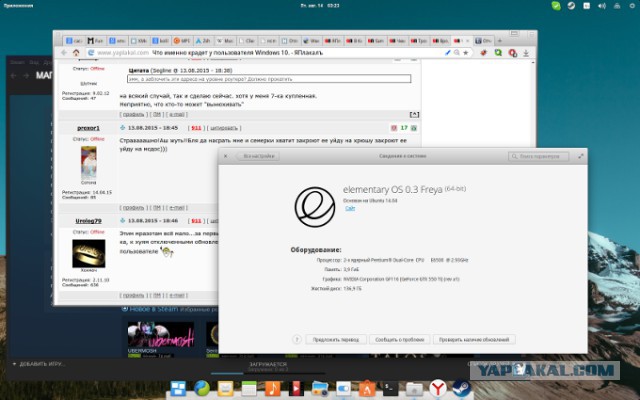
Task: Click the Steam icon in the dock
Action: pos(461,388)
